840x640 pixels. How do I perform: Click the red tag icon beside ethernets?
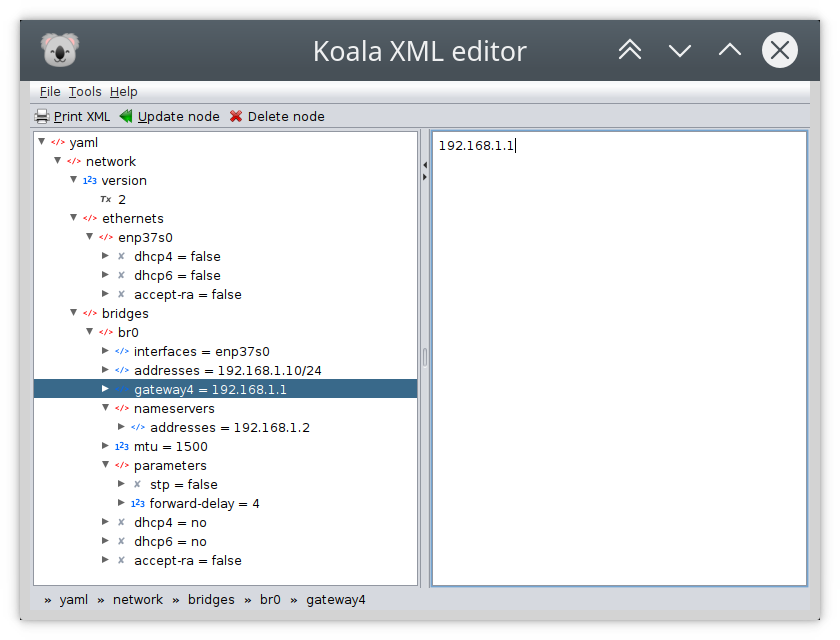[x=90, y=219]
